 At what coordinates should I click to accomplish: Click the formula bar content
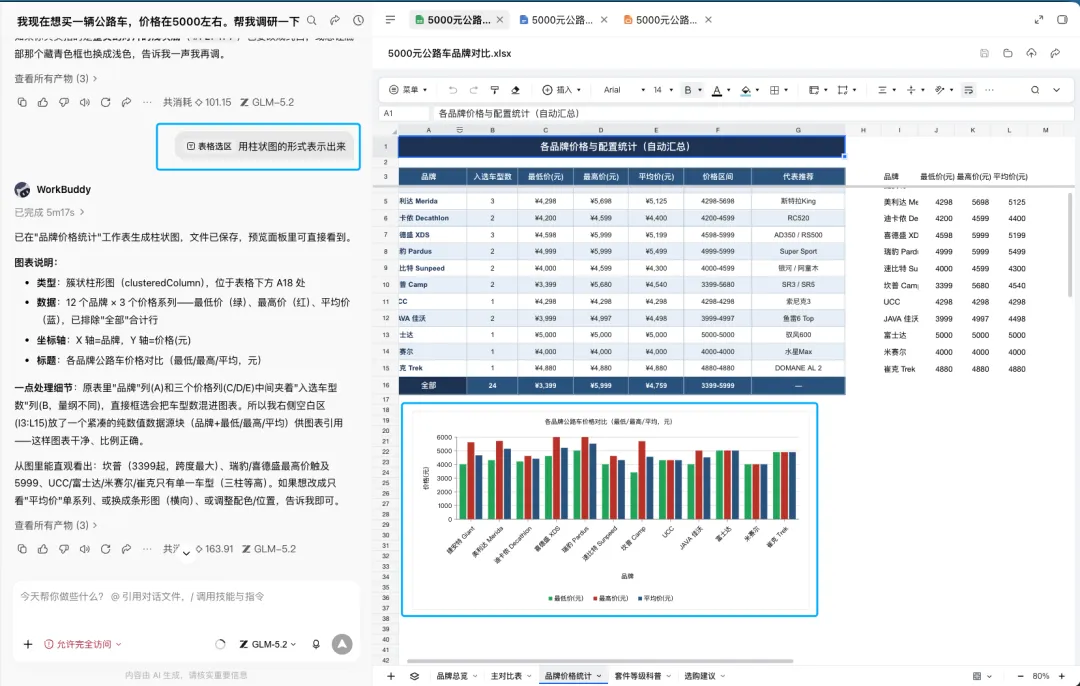(754, 114)
